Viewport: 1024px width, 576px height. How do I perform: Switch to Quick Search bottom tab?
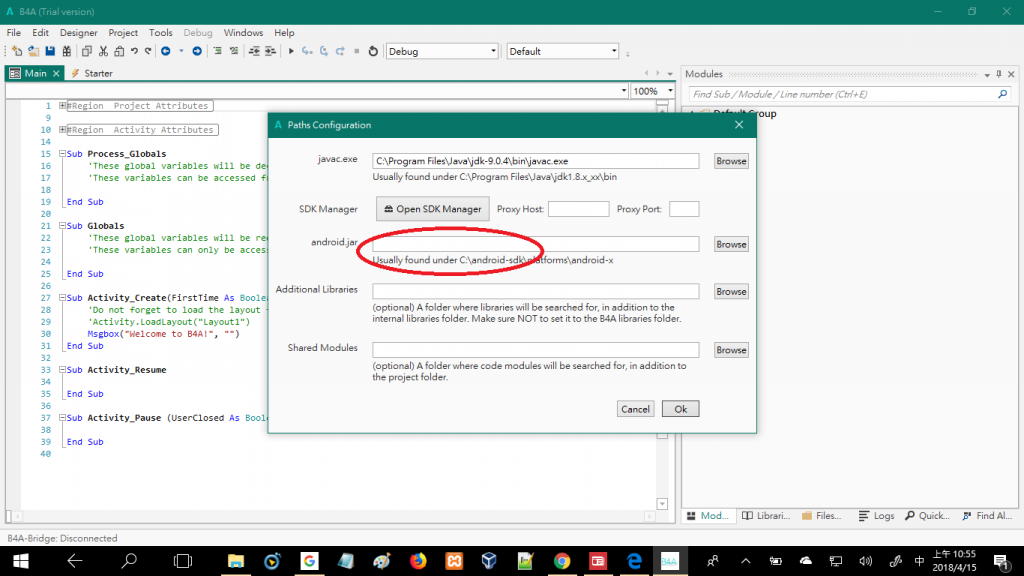(x=927, y=516)
